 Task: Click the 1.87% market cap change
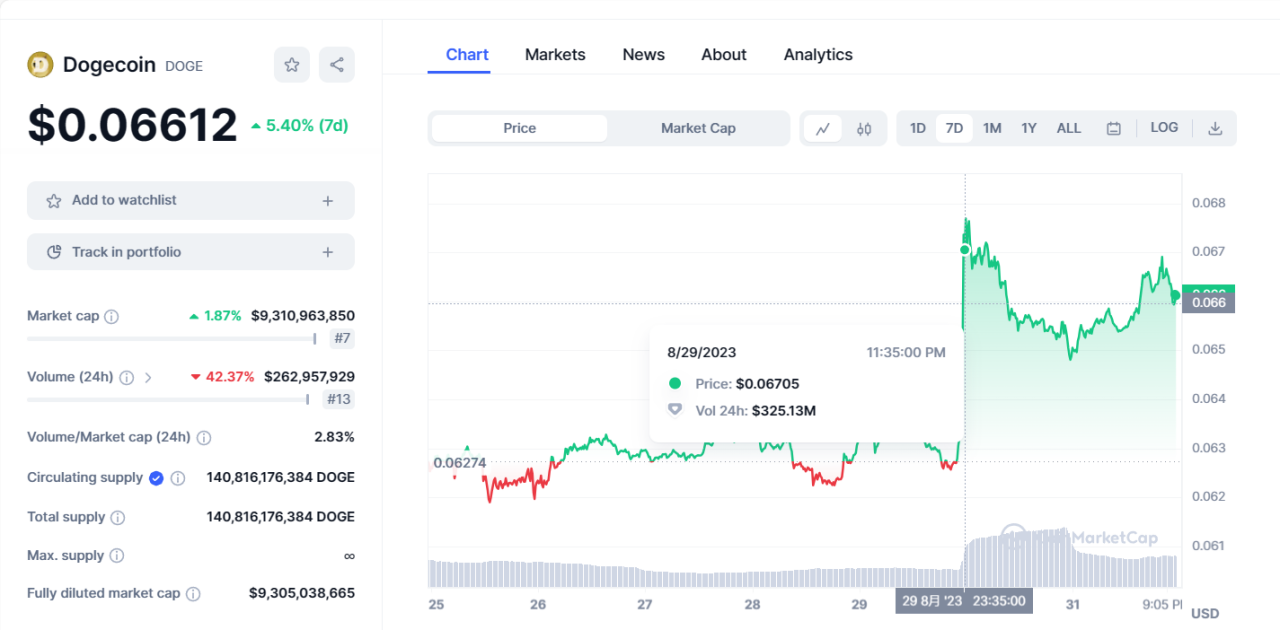(215, 316)
